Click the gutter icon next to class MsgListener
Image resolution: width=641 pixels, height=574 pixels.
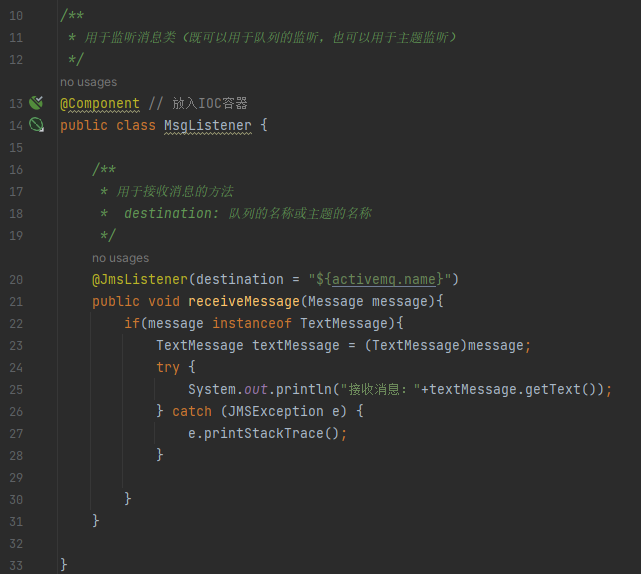point(36,125)
